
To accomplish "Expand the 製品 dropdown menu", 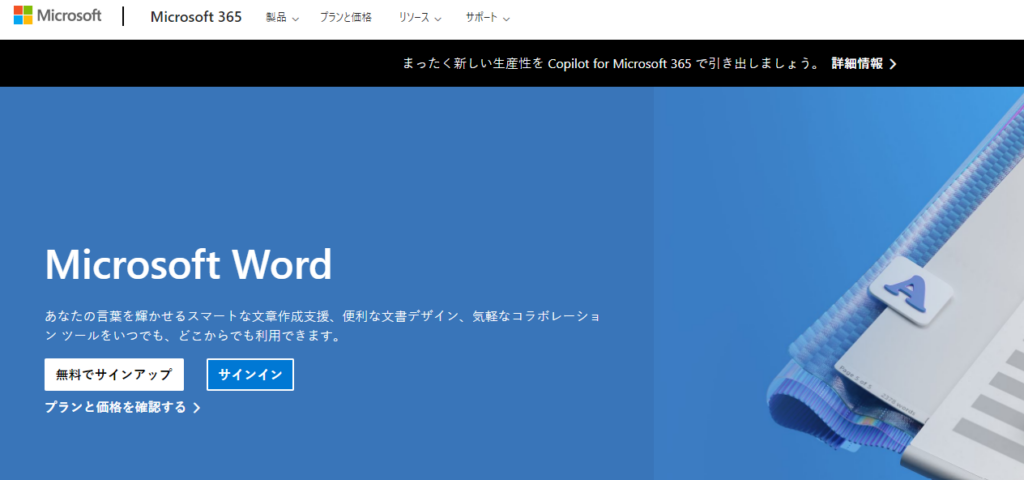I will pyautogui.click(x=282, y=18).
